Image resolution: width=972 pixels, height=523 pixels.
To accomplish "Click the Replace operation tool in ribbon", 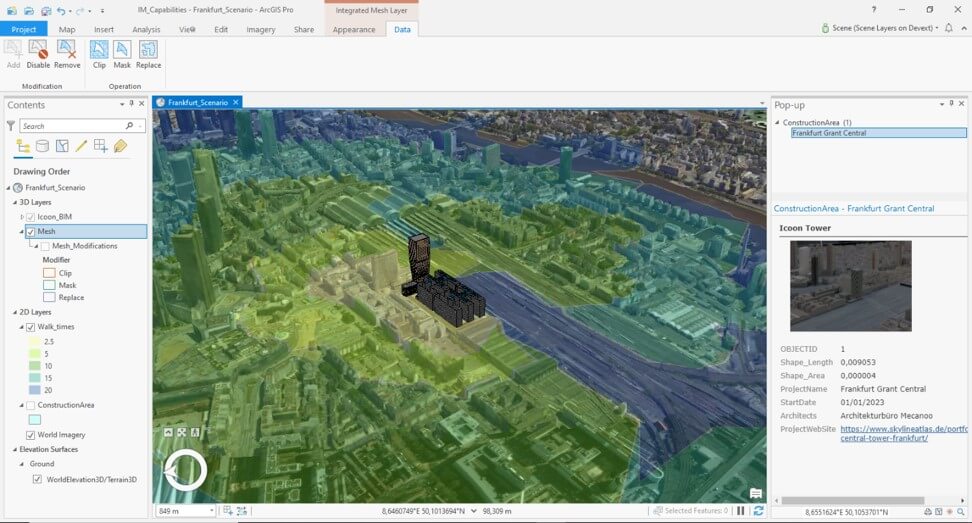I will tap(148, 54).
